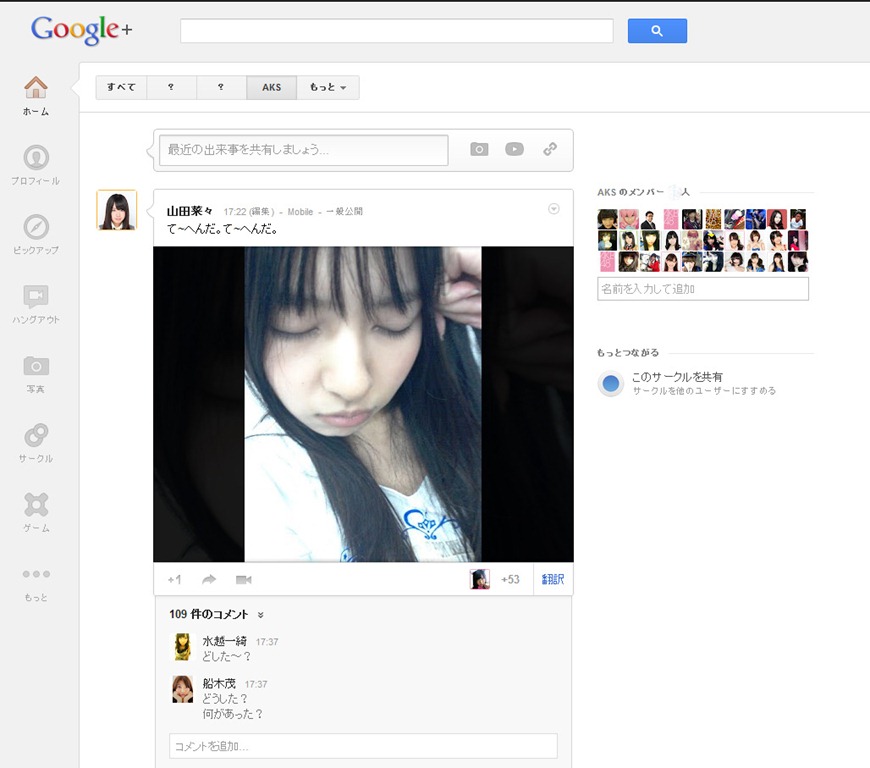The height and width of the screenshot is (768, 870).
Task: Click the コメントを追加 comment field
Action: click(x=362, y=745)
